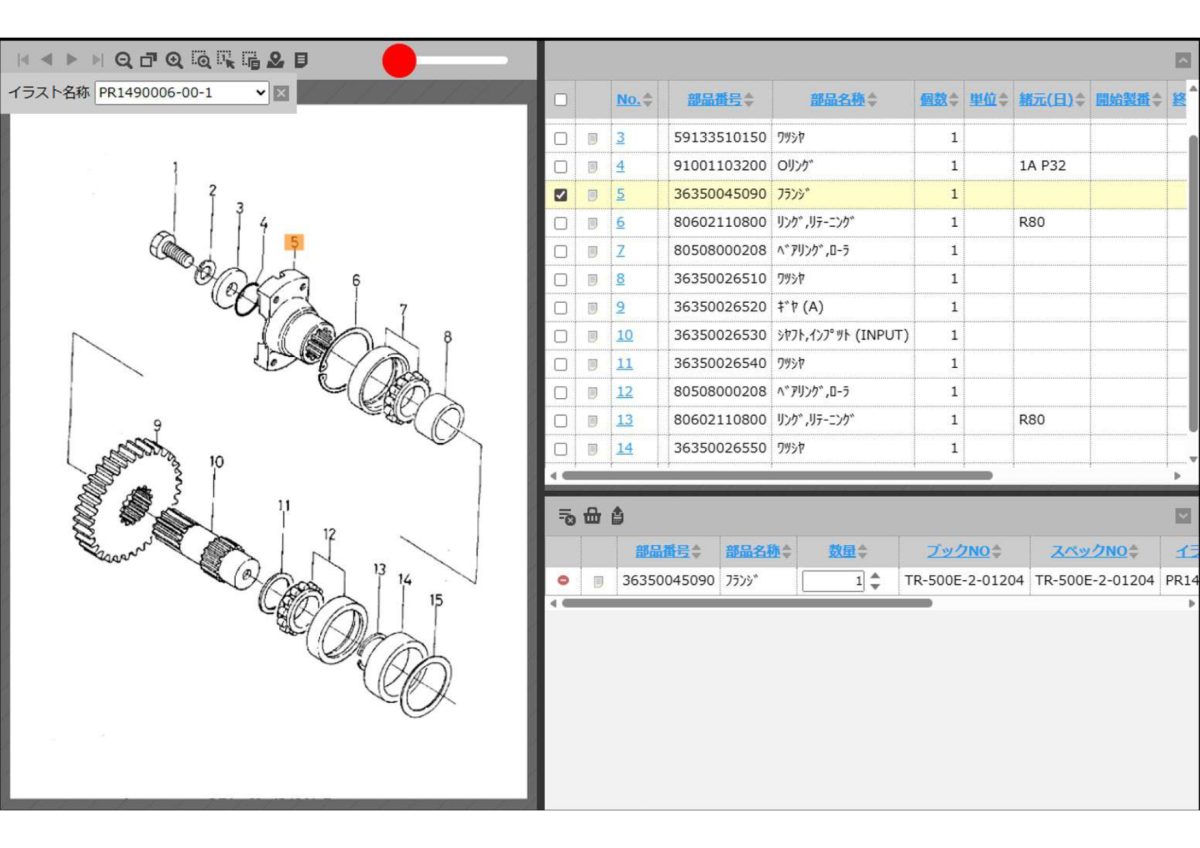This screenshot has width=1200, height=848.
Task: Open the note icon for row No. 5
Action: (x=592, y=195)
